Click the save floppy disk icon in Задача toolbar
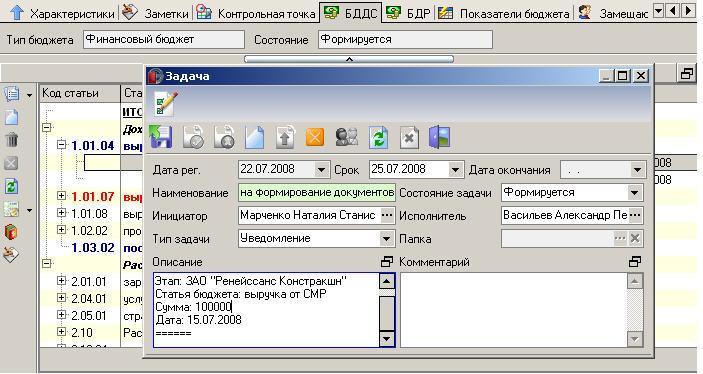This screenshot has width=703, height=374. pos(161,137)
